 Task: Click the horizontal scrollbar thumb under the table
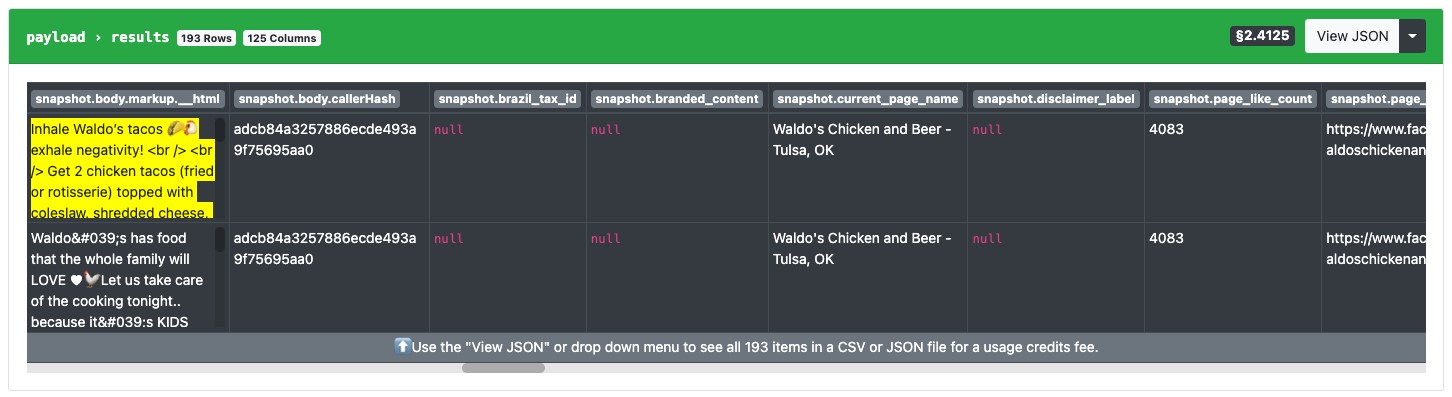tap(503, 368)
